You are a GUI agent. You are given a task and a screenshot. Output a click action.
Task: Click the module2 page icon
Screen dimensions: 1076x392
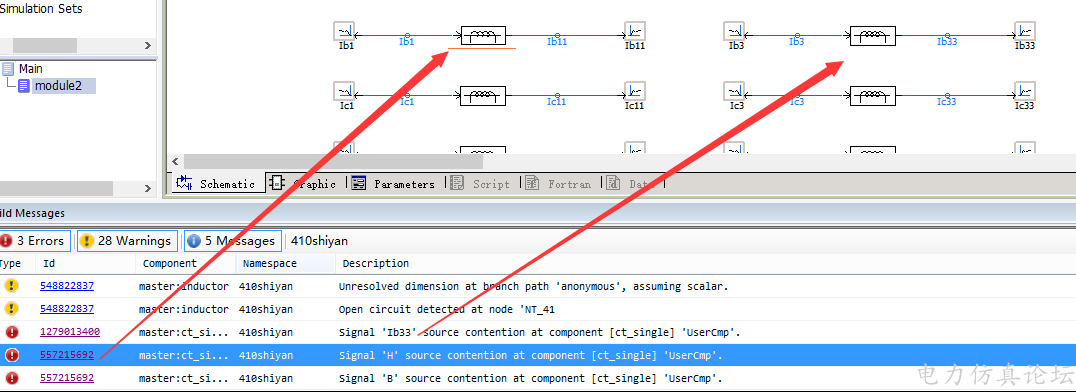point(24,86)
